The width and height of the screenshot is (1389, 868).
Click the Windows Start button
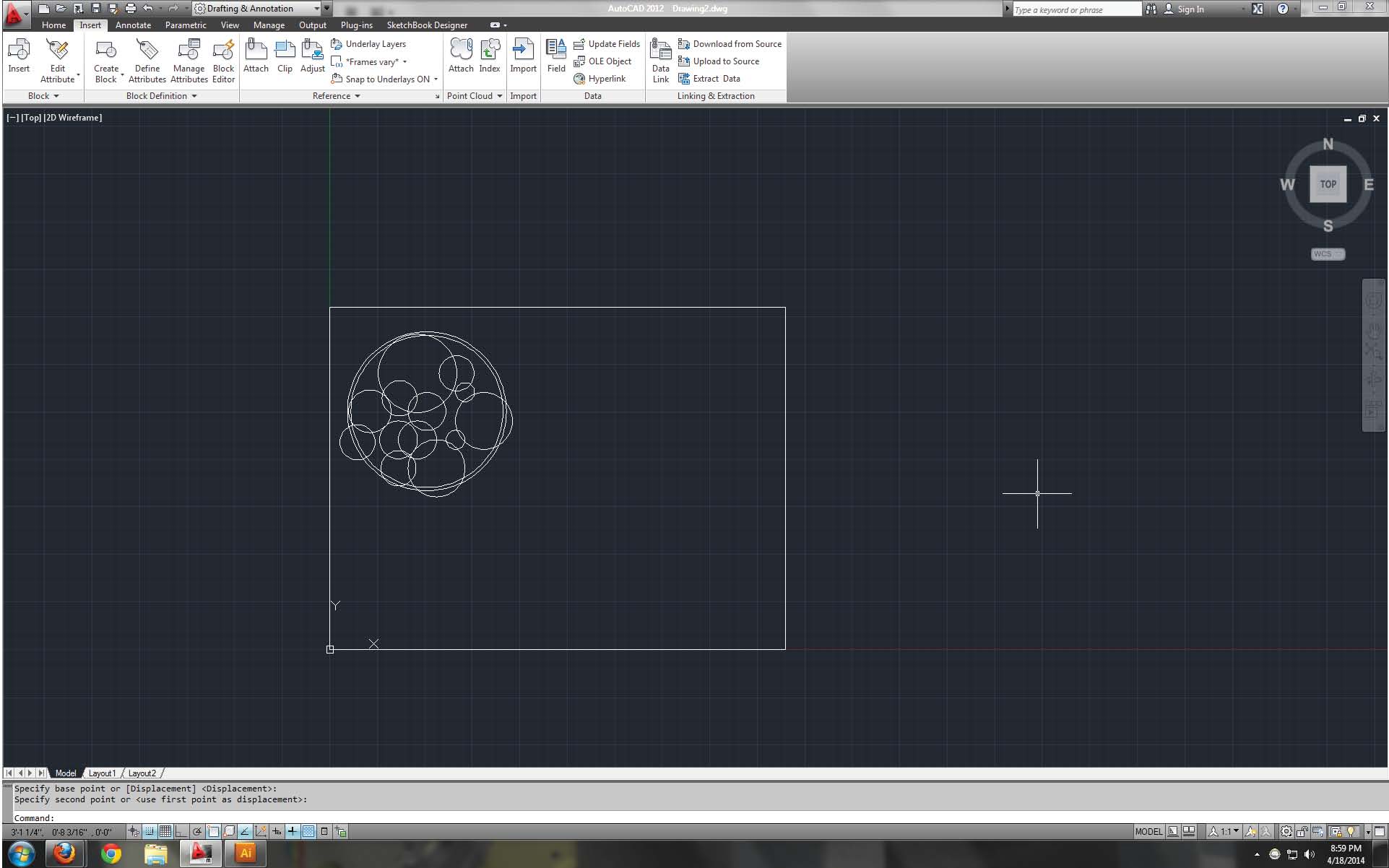tap(20, 854)
